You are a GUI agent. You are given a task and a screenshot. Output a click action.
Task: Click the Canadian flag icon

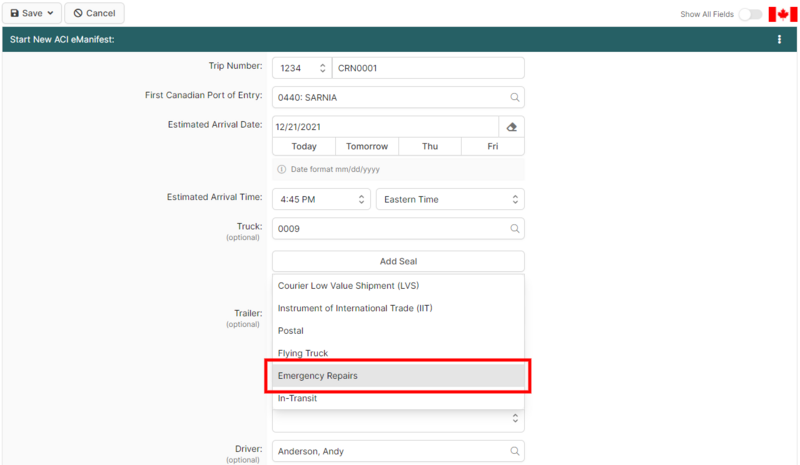click(782, 14)
